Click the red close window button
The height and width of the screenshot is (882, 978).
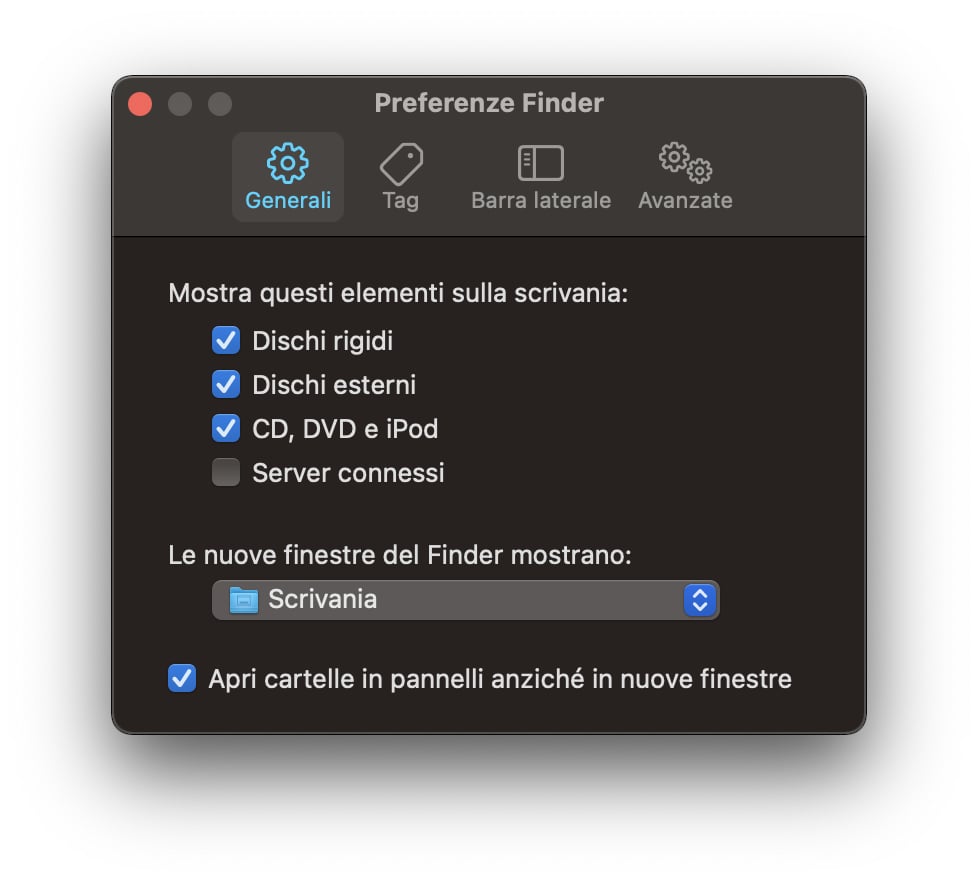[140, 104]
